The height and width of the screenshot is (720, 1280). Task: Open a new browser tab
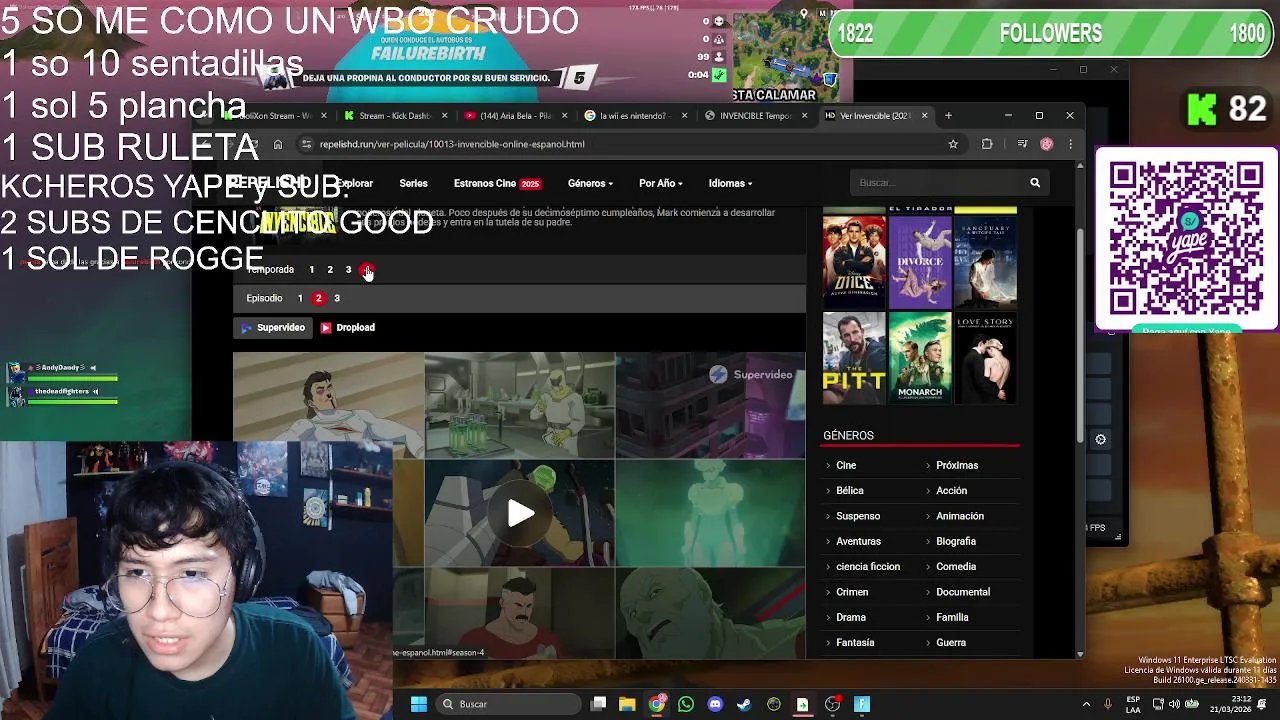tap(948, 115)
